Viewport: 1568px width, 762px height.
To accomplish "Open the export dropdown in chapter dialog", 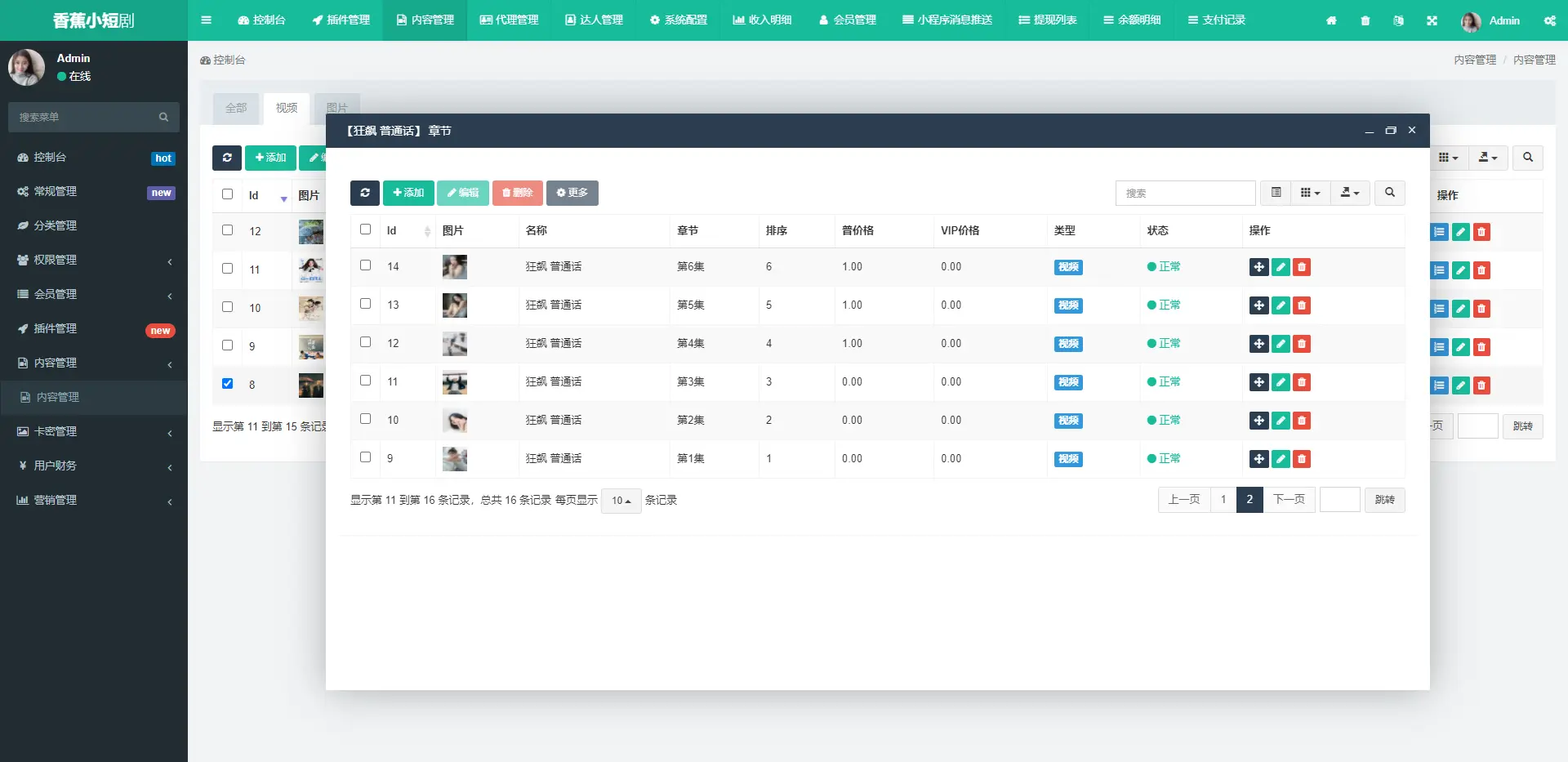I will [x=1349, y=193].
